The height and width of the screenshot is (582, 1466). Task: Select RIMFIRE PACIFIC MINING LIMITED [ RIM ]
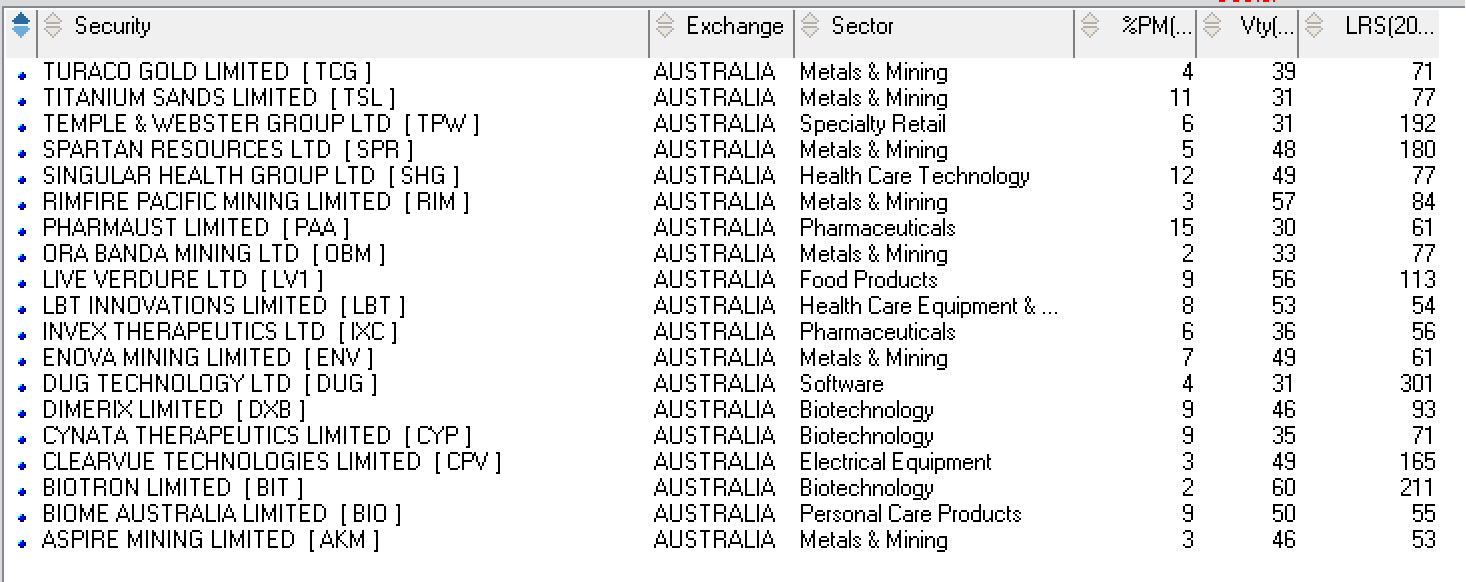click(x=256, y=202)
